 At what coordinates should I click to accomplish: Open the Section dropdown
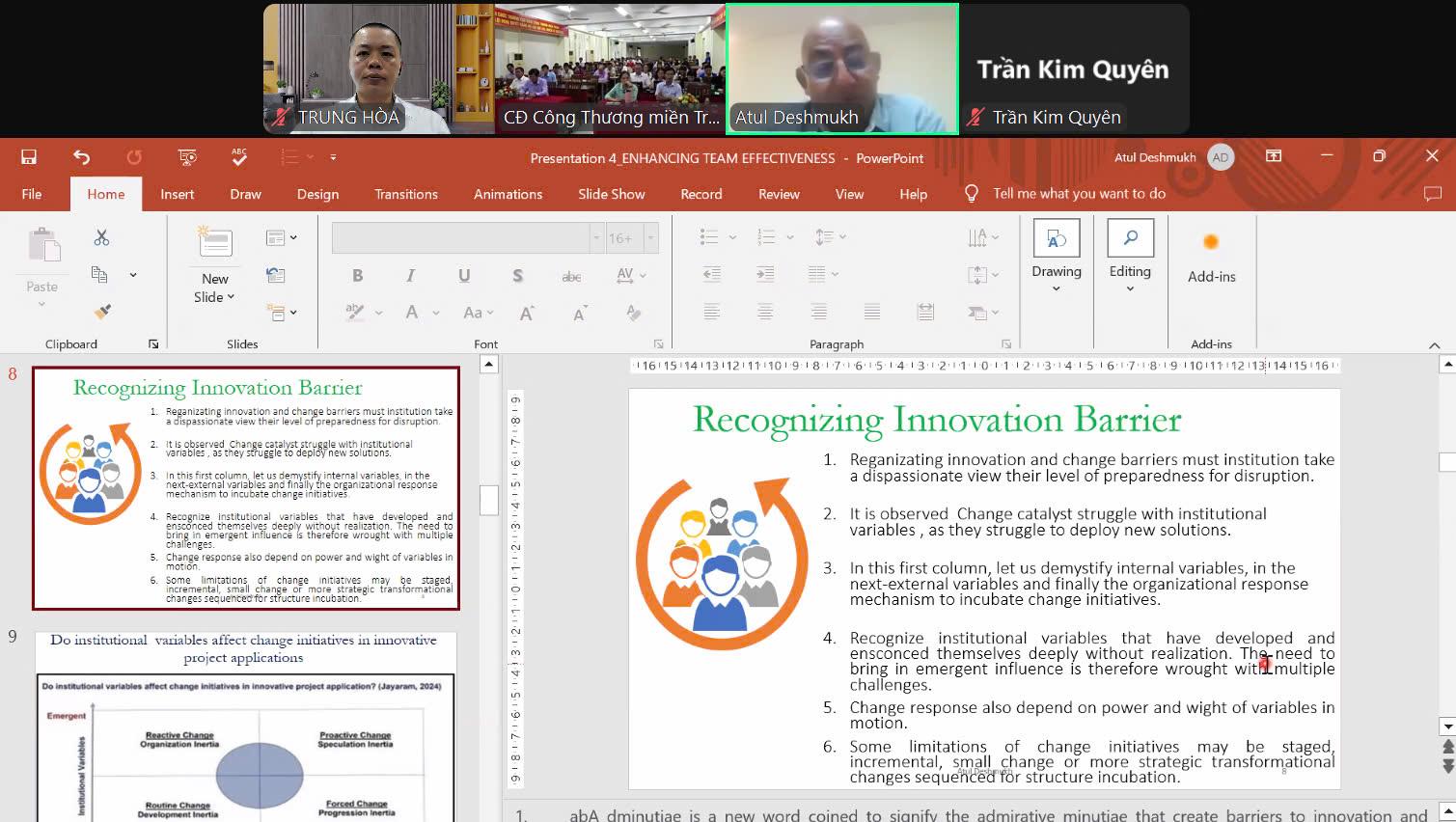281,313
